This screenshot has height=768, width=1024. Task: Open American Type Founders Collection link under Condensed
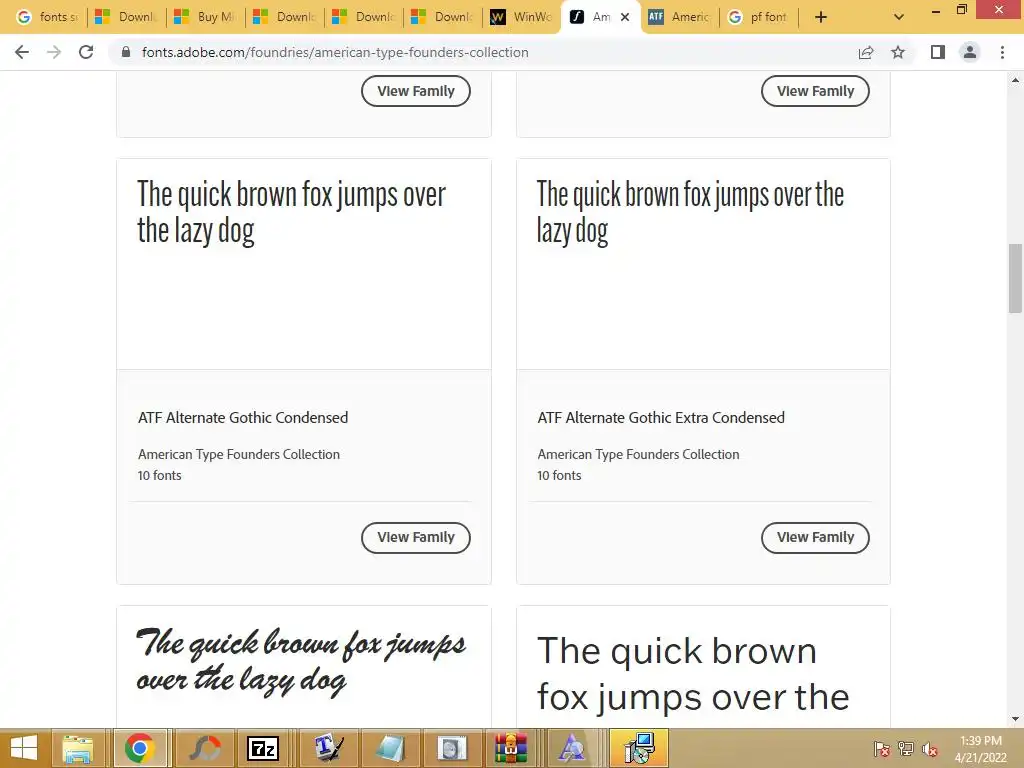point(238,454)
